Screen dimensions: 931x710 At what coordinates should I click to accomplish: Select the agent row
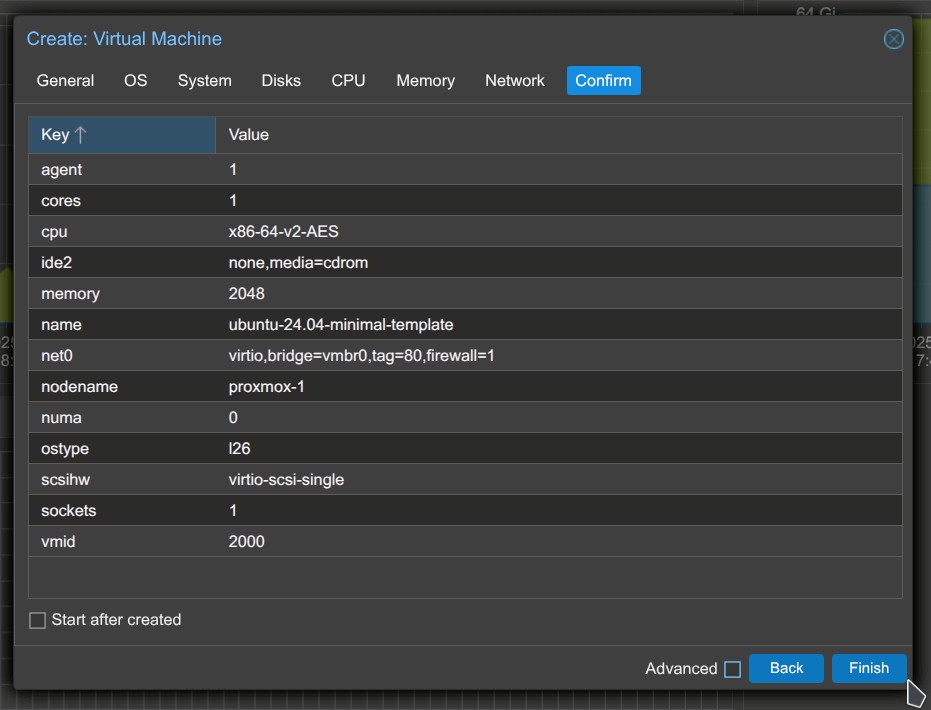click(465, 169)
